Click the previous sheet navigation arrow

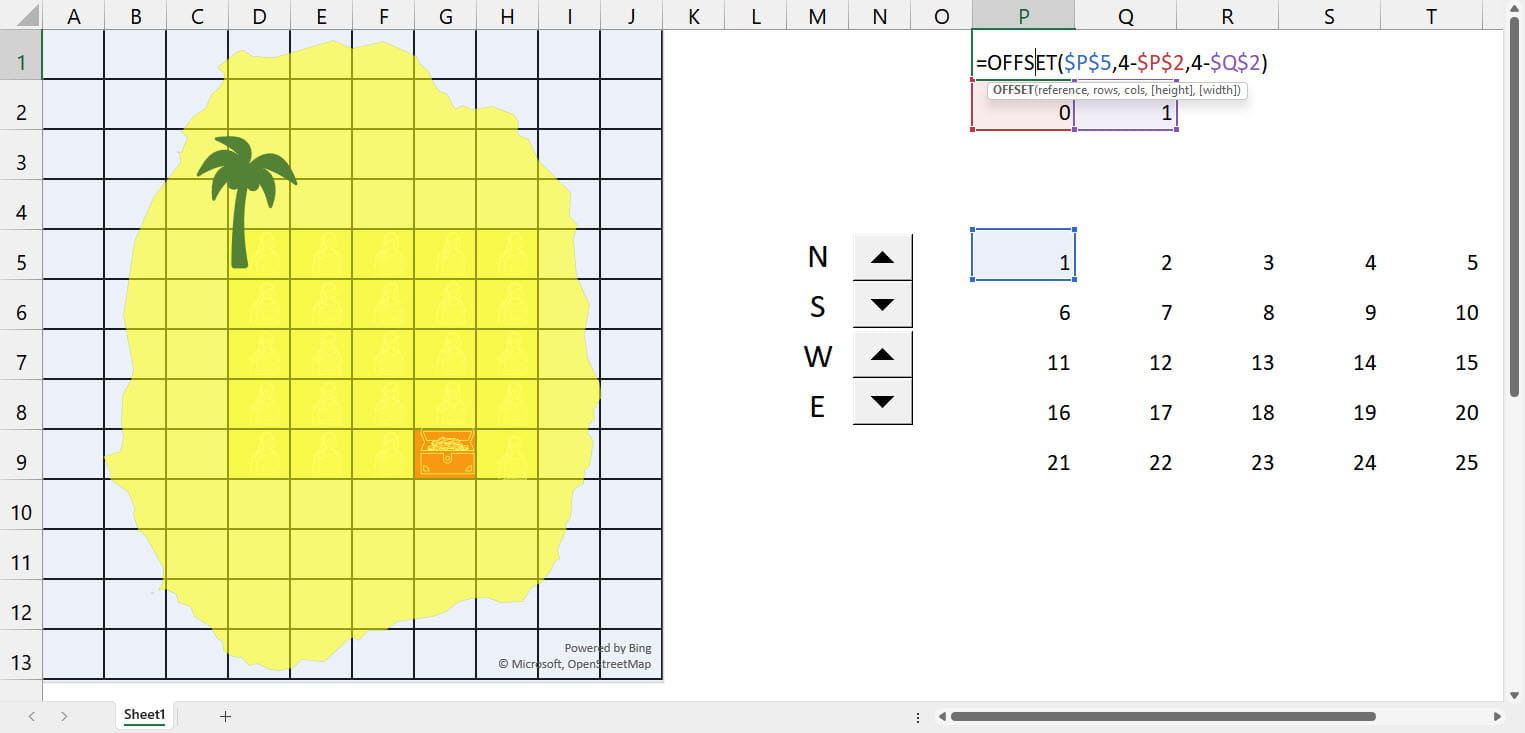pos(32,716)
